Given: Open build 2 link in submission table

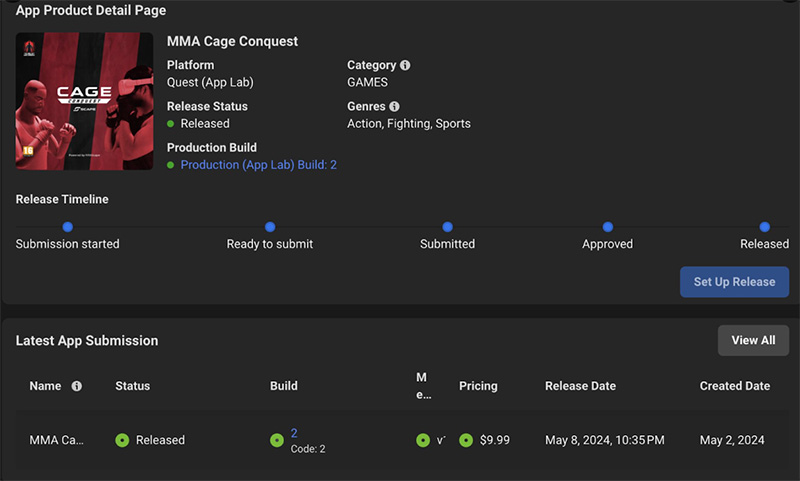Looking at the screenshot, I should pos(294,433).
